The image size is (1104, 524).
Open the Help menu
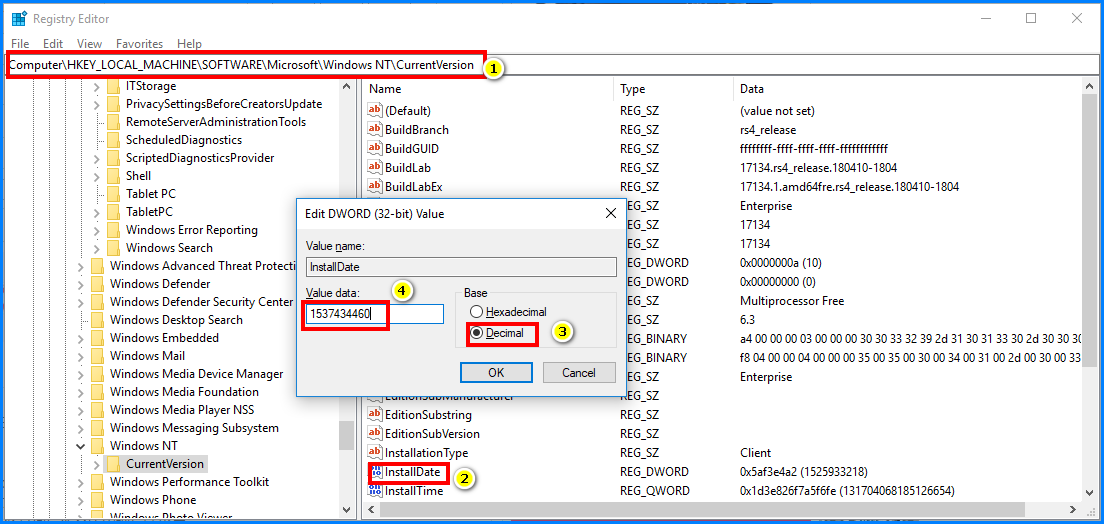pyautogui.click(x=189, y=44)
